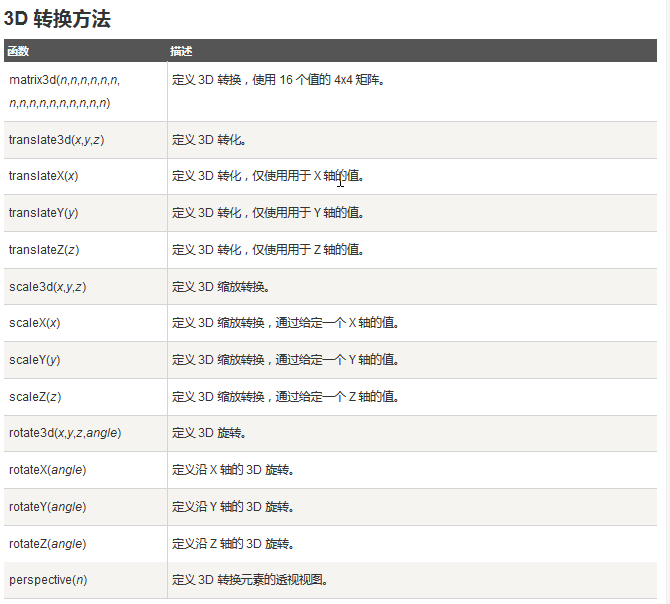Select the perspective(n) cell
670x604 pixels.
click(x=85, y=580)
